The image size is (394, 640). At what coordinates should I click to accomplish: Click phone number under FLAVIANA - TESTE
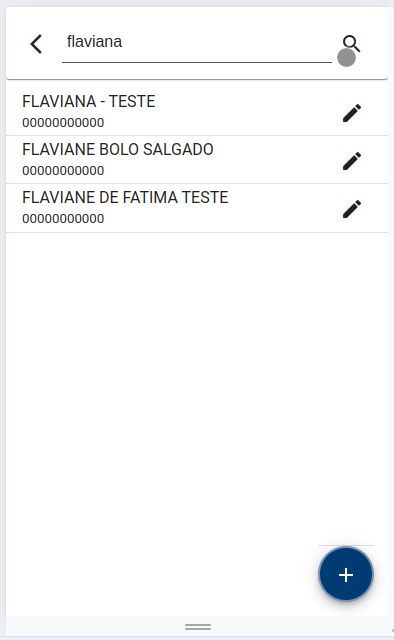63,122
